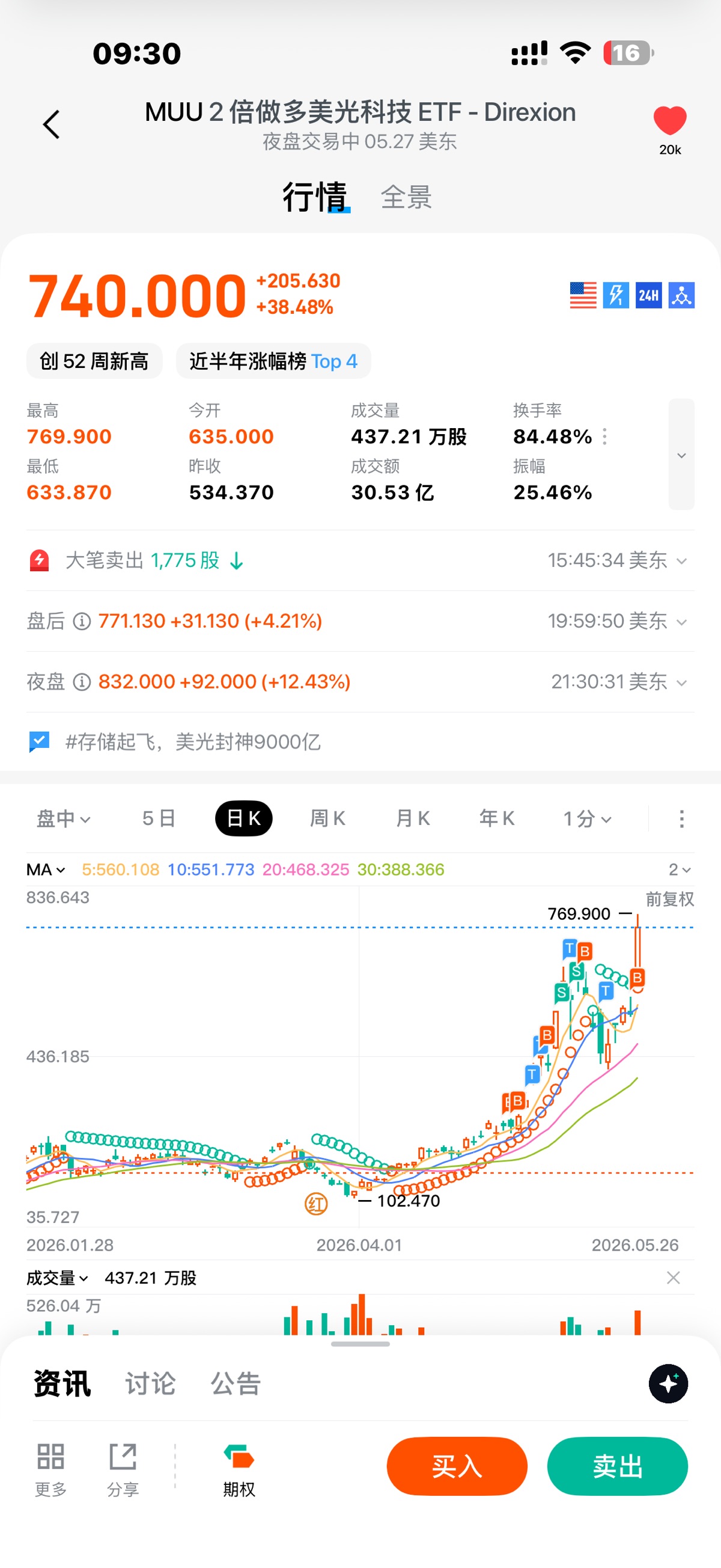Tap the US flag market icon
This screenshot has width=721, height=1568.
pyautogui.click(x=583, y=296)
